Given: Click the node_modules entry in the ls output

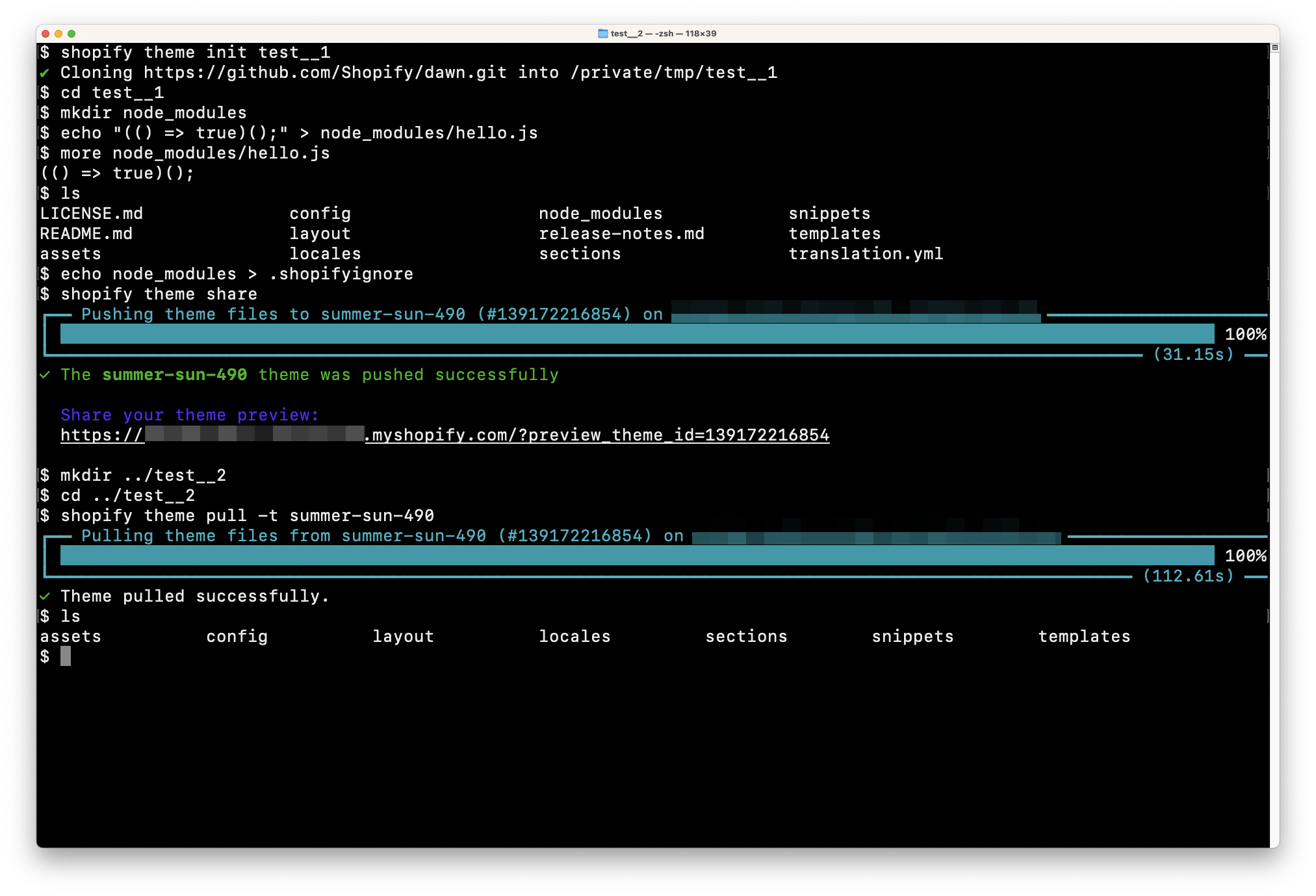Looking at the screenshot, I should (600, 213).
